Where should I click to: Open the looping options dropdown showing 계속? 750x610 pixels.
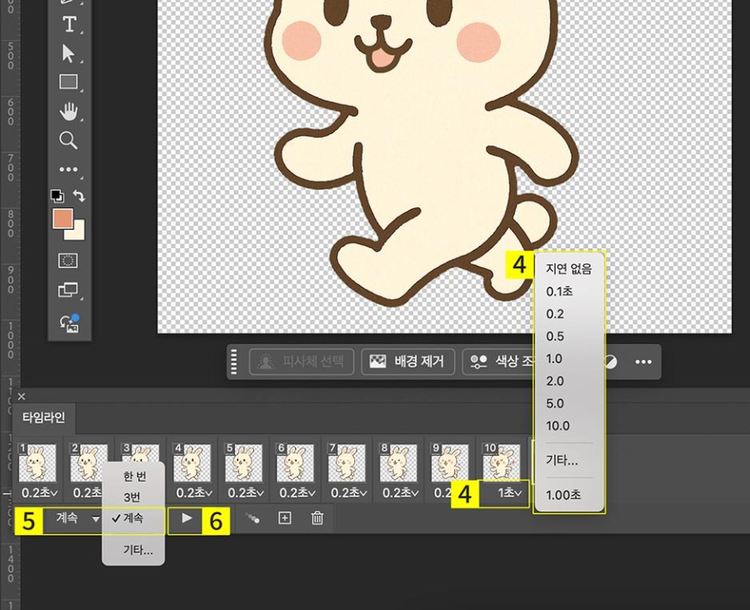[x=73, y=518]
